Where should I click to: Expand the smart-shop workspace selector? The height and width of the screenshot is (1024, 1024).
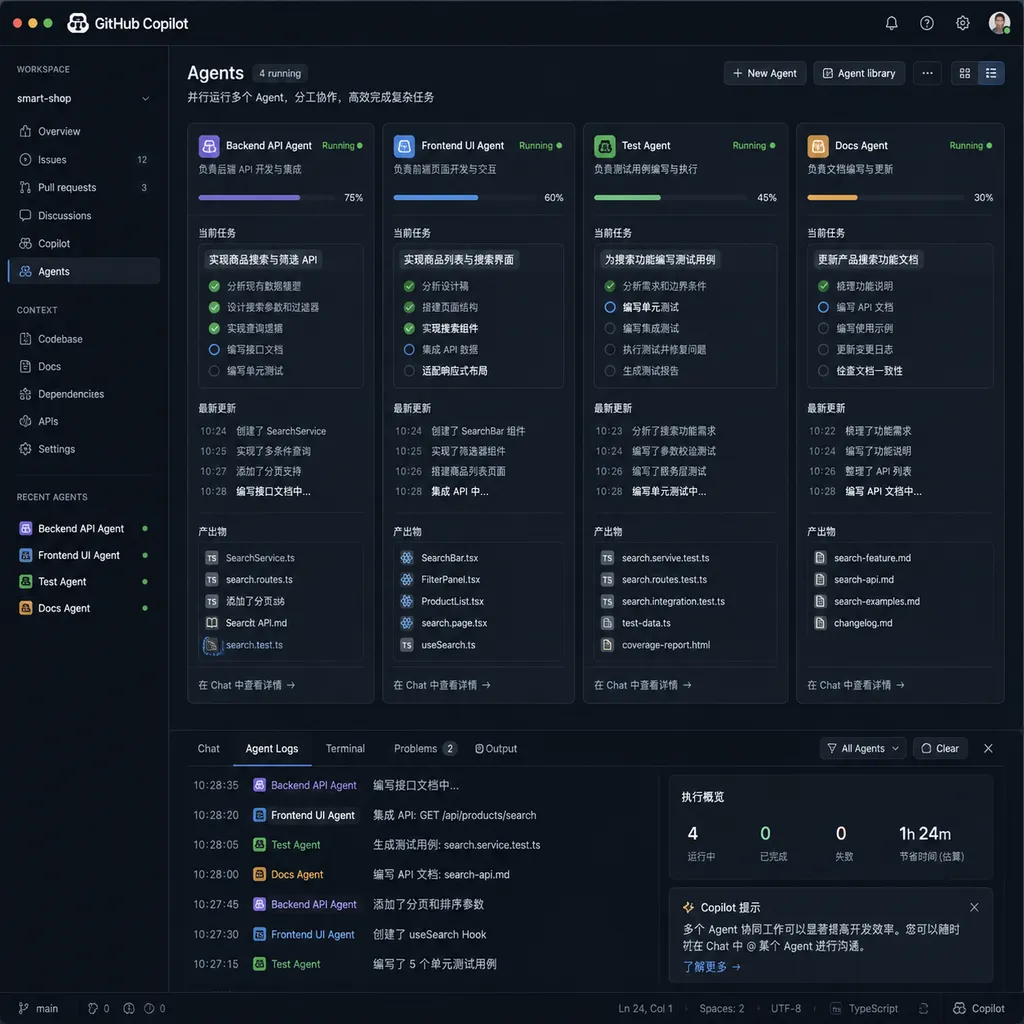point(84,98)
